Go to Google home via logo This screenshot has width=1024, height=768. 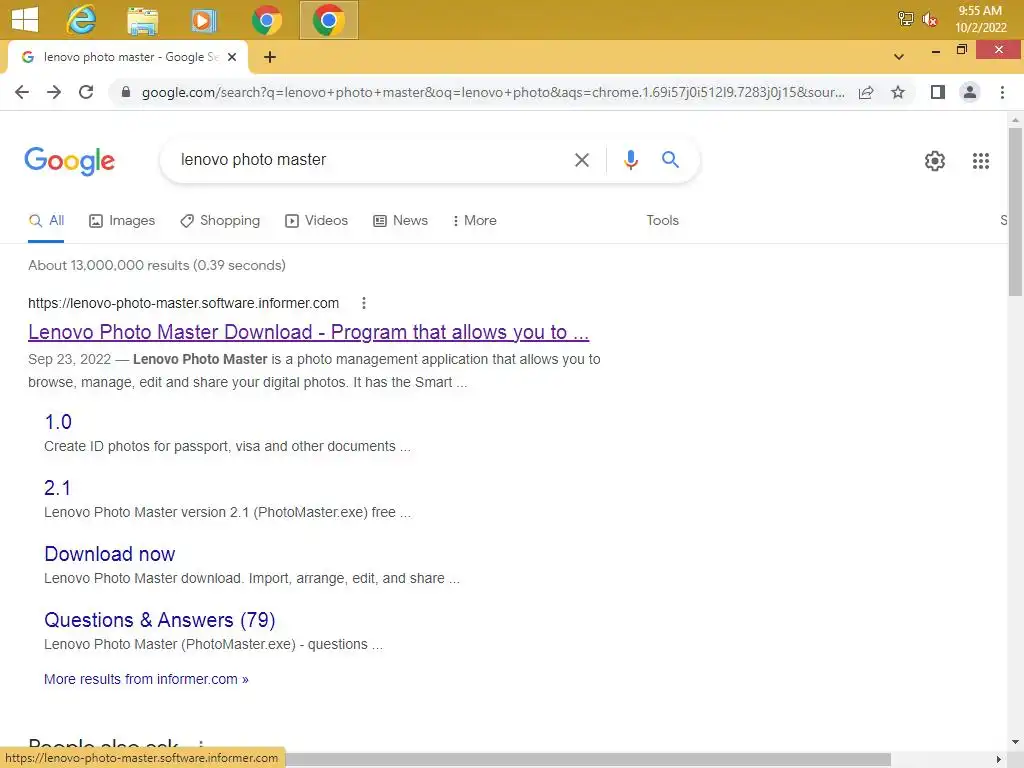(x=69, y=161)
